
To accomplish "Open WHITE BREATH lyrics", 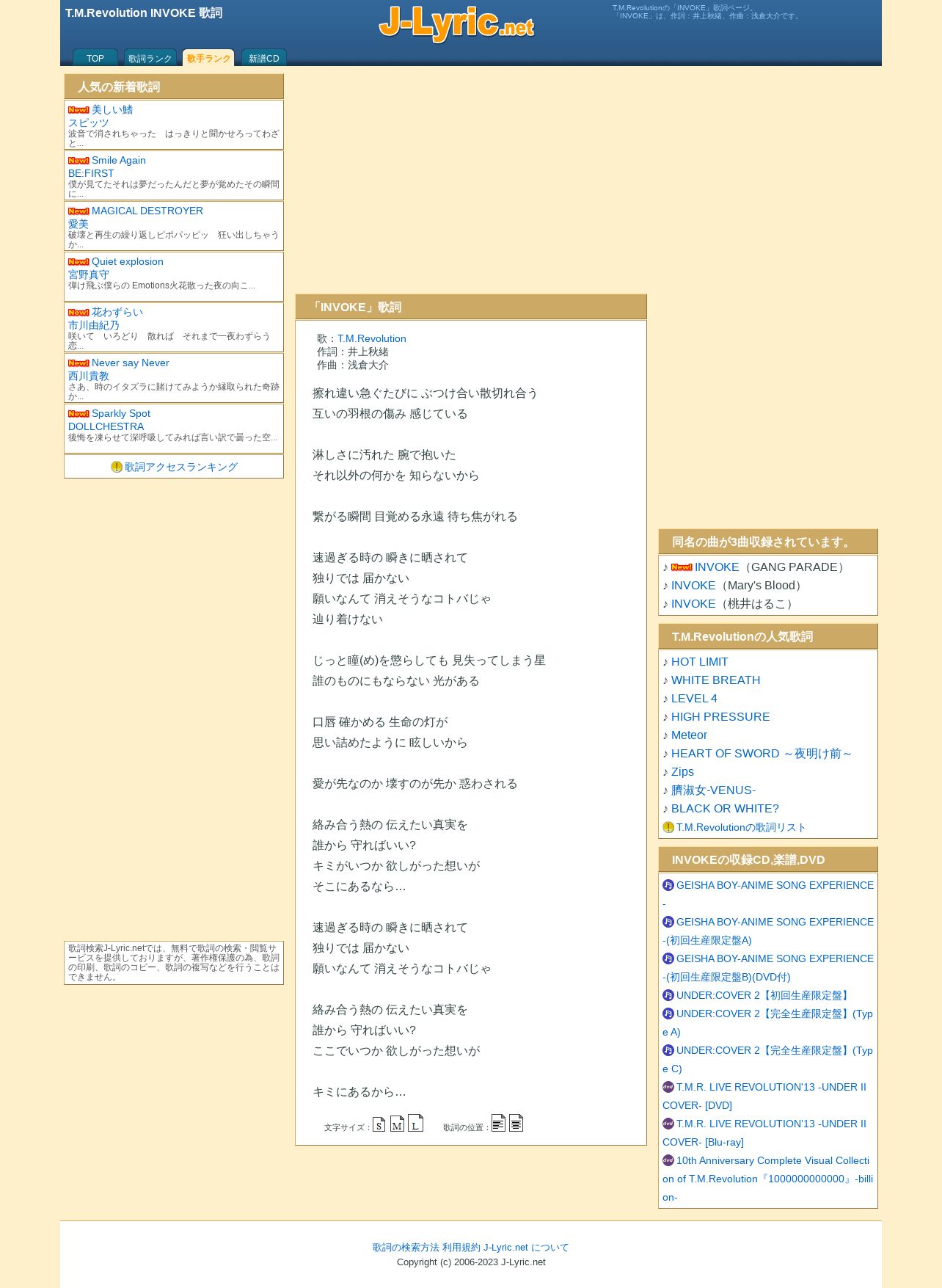I will coord(716,680).
